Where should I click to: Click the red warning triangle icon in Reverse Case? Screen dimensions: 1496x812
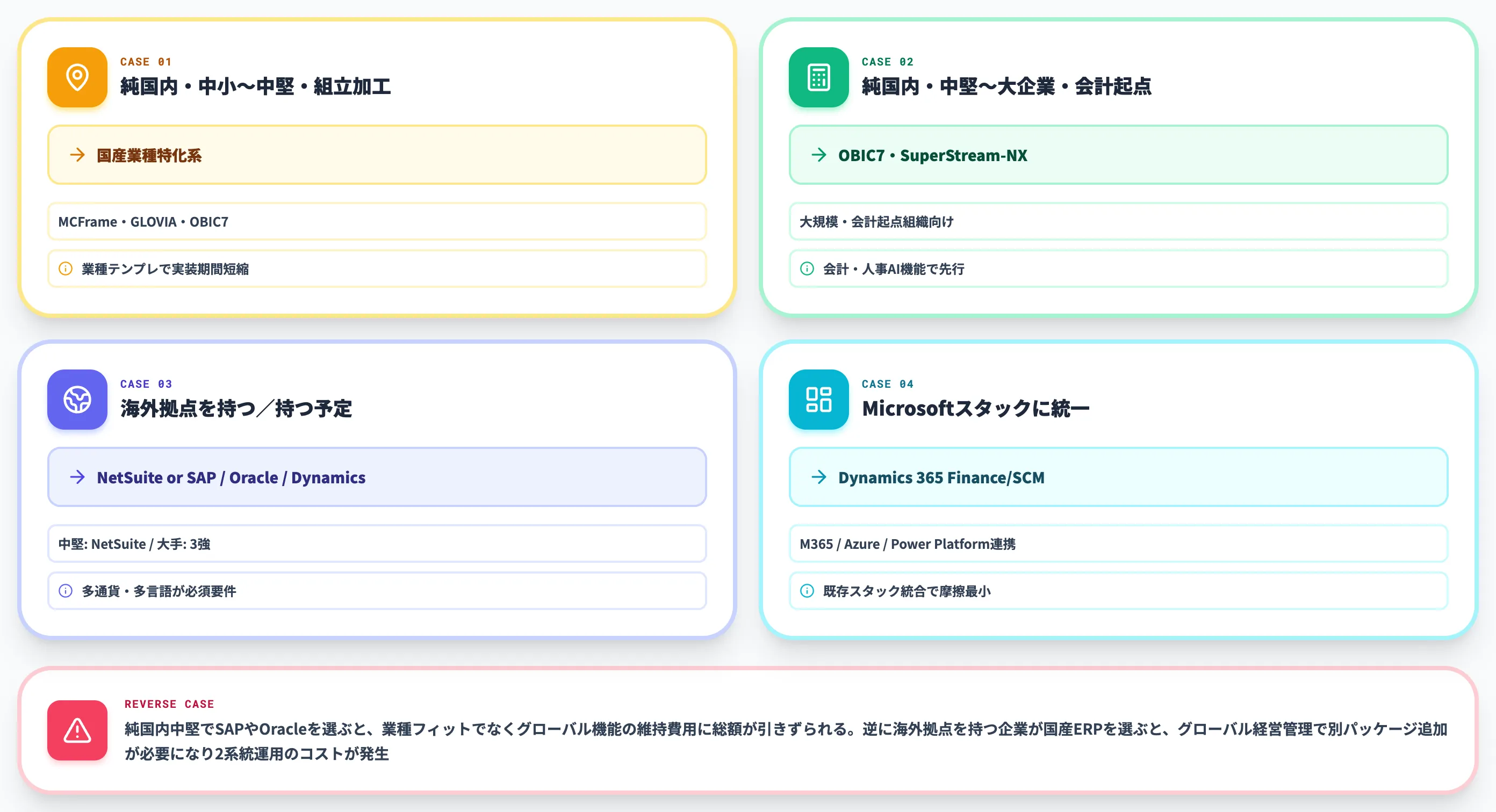click(77, 730)
